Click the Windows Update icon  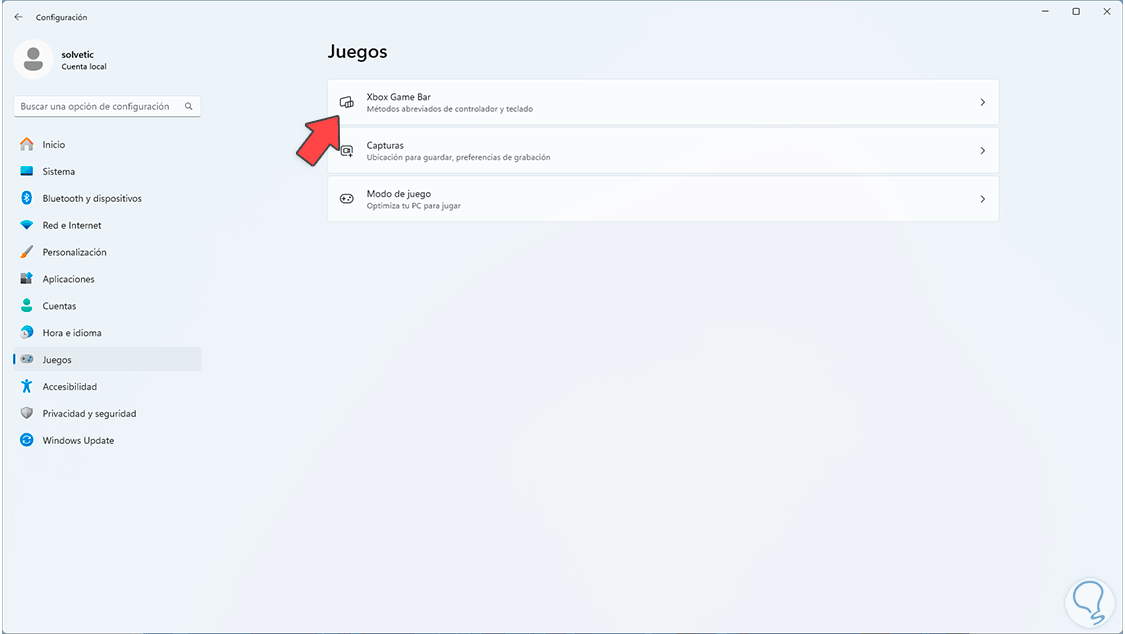(27, 441)
